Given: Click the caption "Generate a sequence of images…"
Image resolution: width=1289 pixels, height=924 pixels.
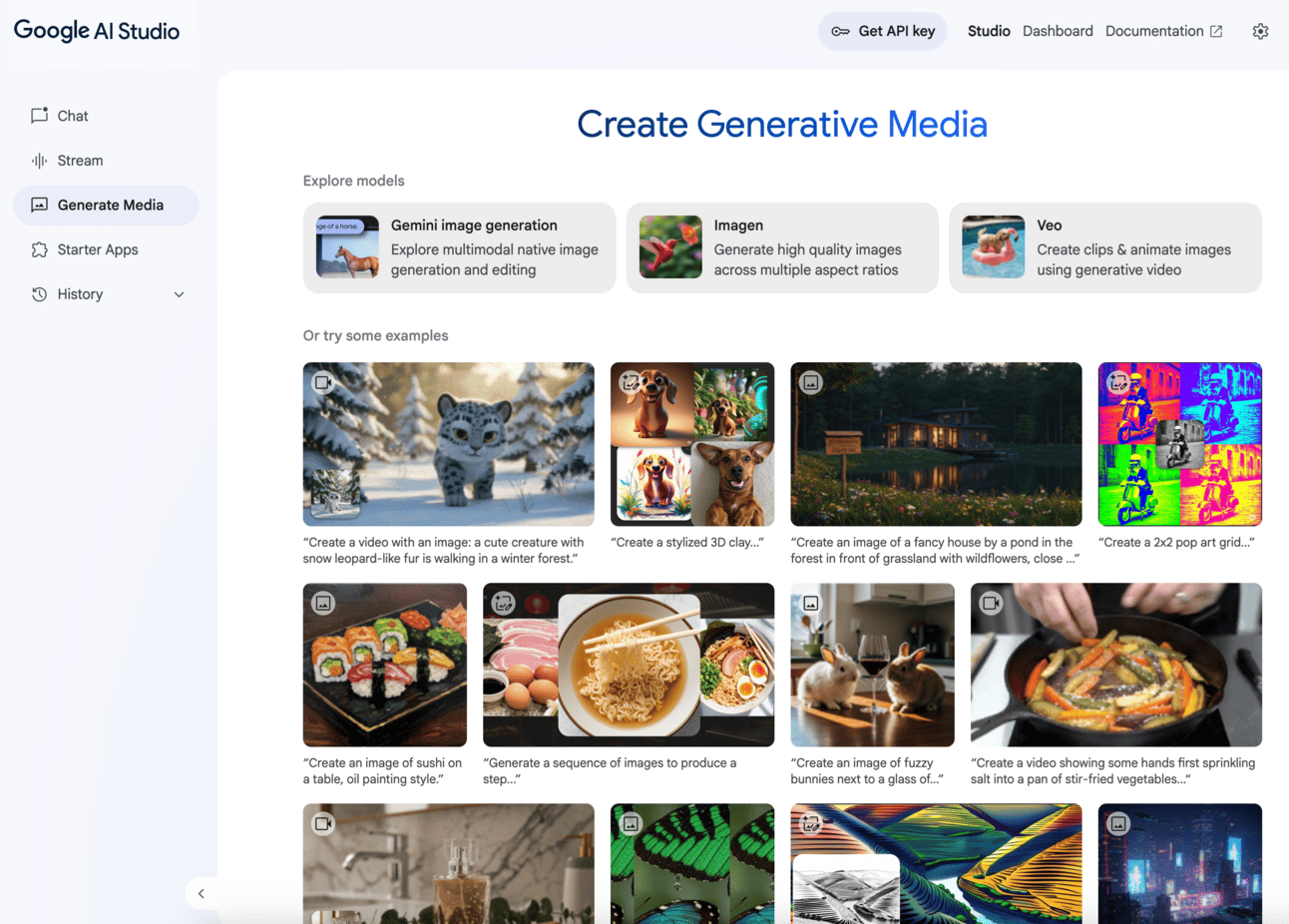Looking at the screenshot, I should (x=610, y=771).
